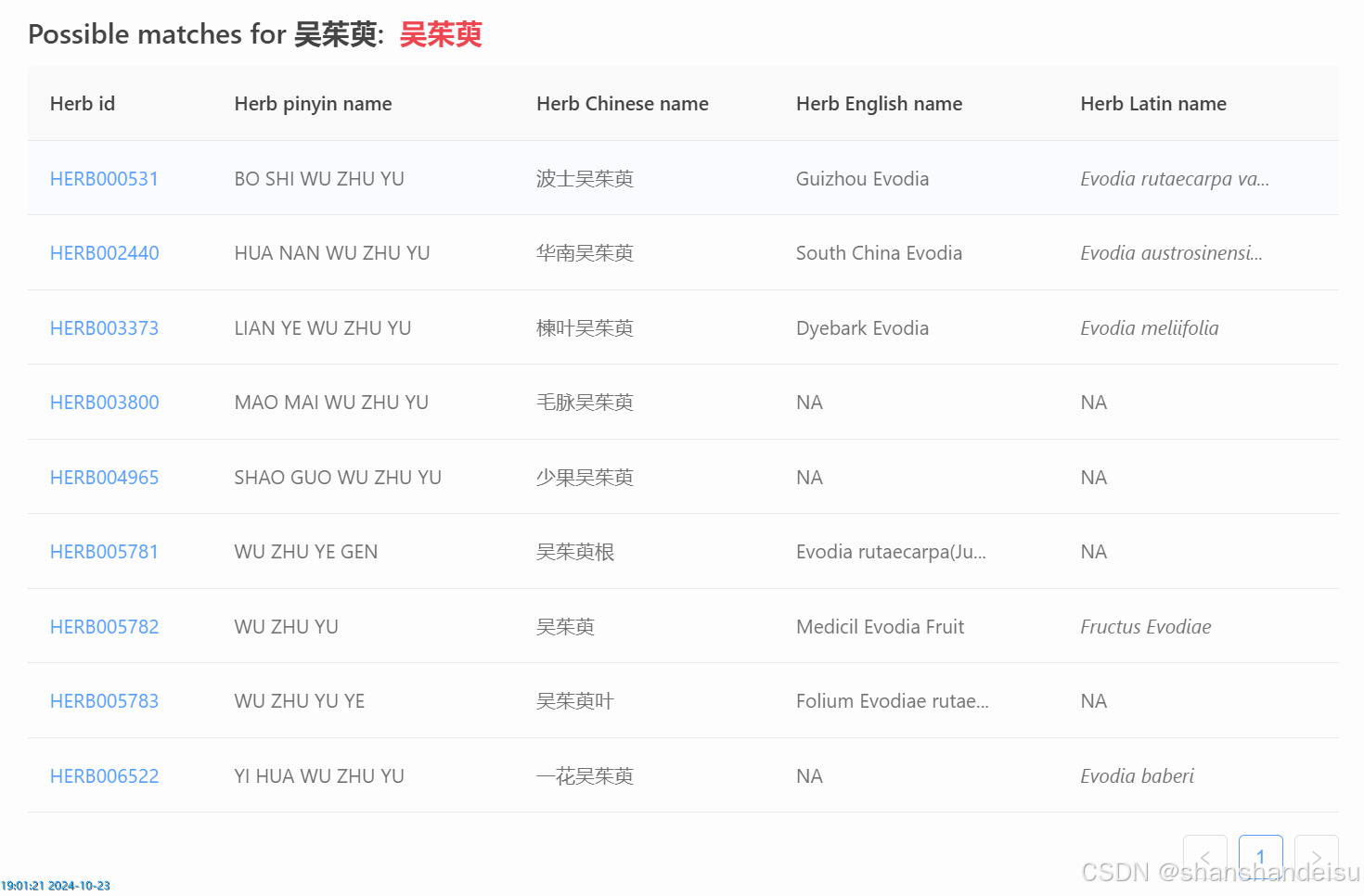
Task: Open herb link HERB005781
Action: pyautogui.click(x=104, y=552)
